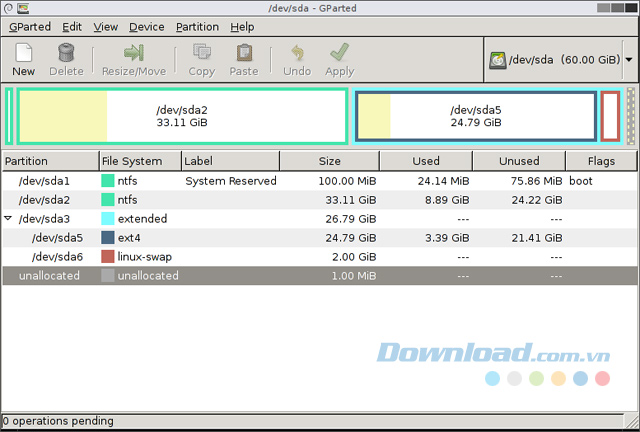Open the Help menu

pyautogui.click(x=242, y=27)
